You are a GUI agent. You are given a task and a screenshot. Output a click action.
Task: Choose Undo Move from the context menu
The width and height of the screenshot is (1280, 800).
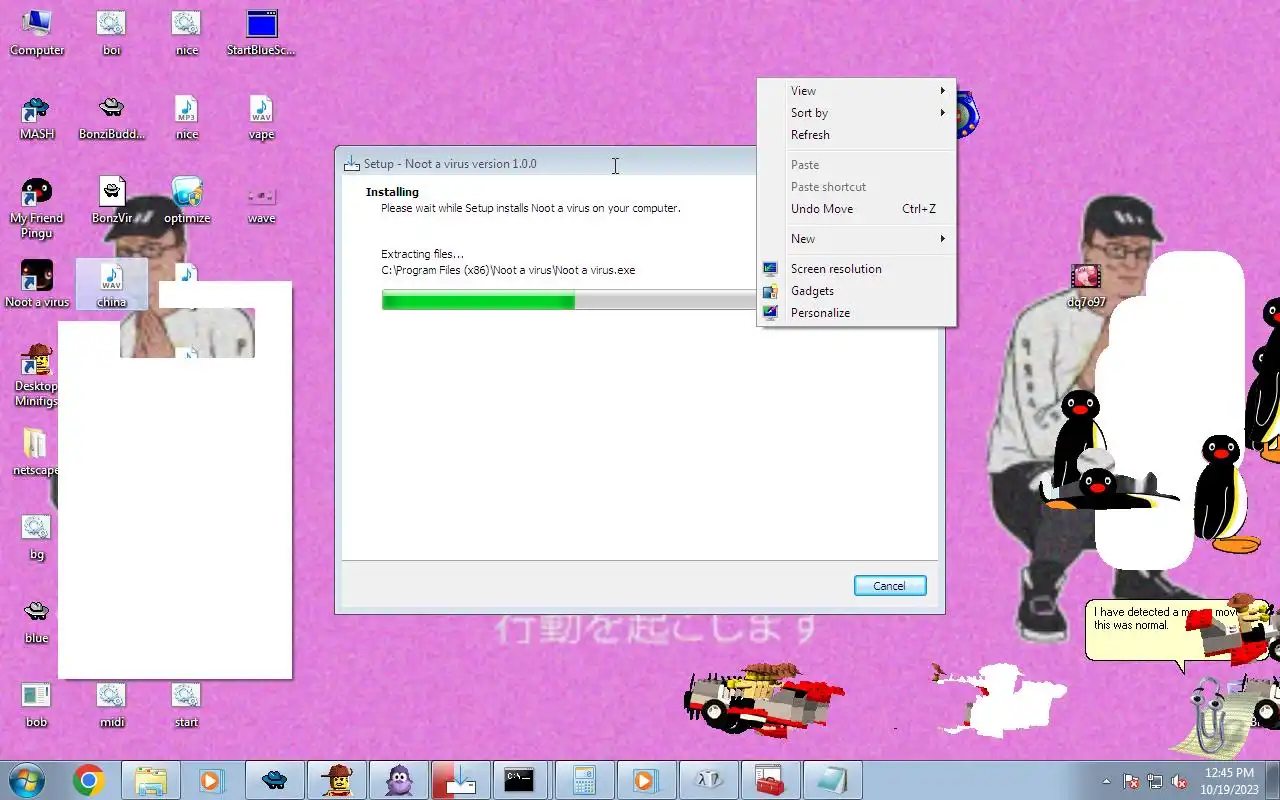(x=856, y=209)
